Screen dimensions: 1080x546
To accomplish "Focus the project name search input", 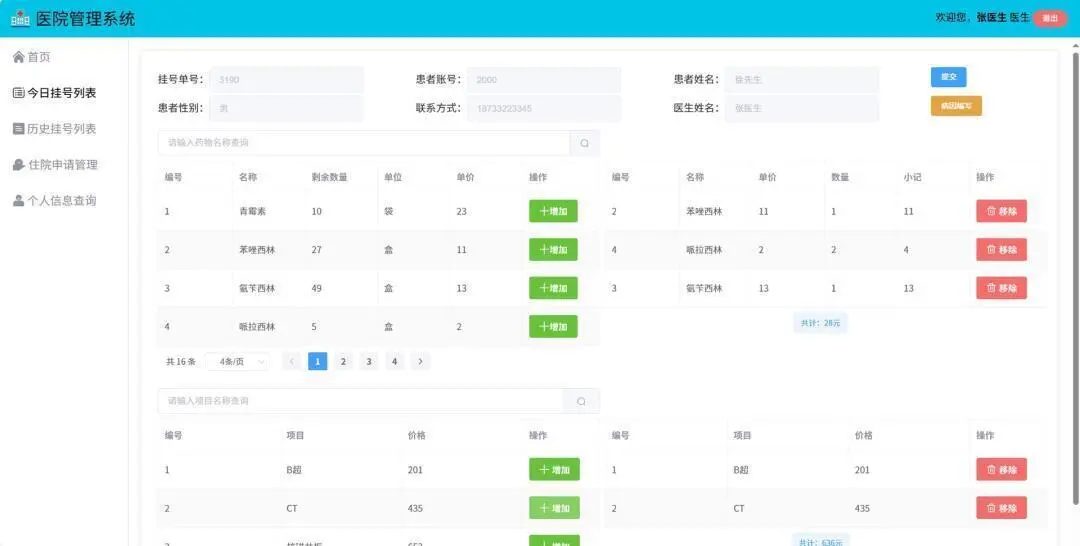I will tap(361, 401).
